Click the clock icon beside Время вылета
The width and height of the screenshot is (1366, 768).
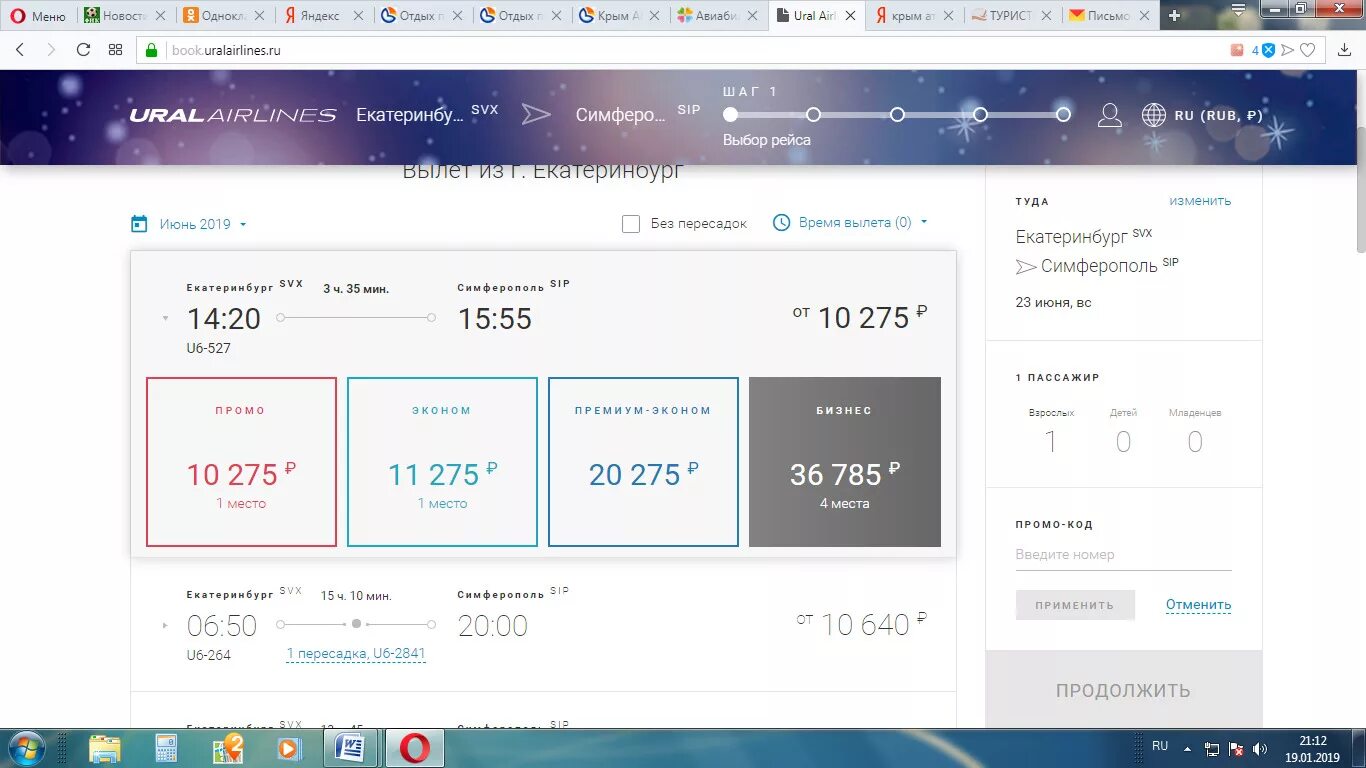pyautogui.click(x=782, y=223)
